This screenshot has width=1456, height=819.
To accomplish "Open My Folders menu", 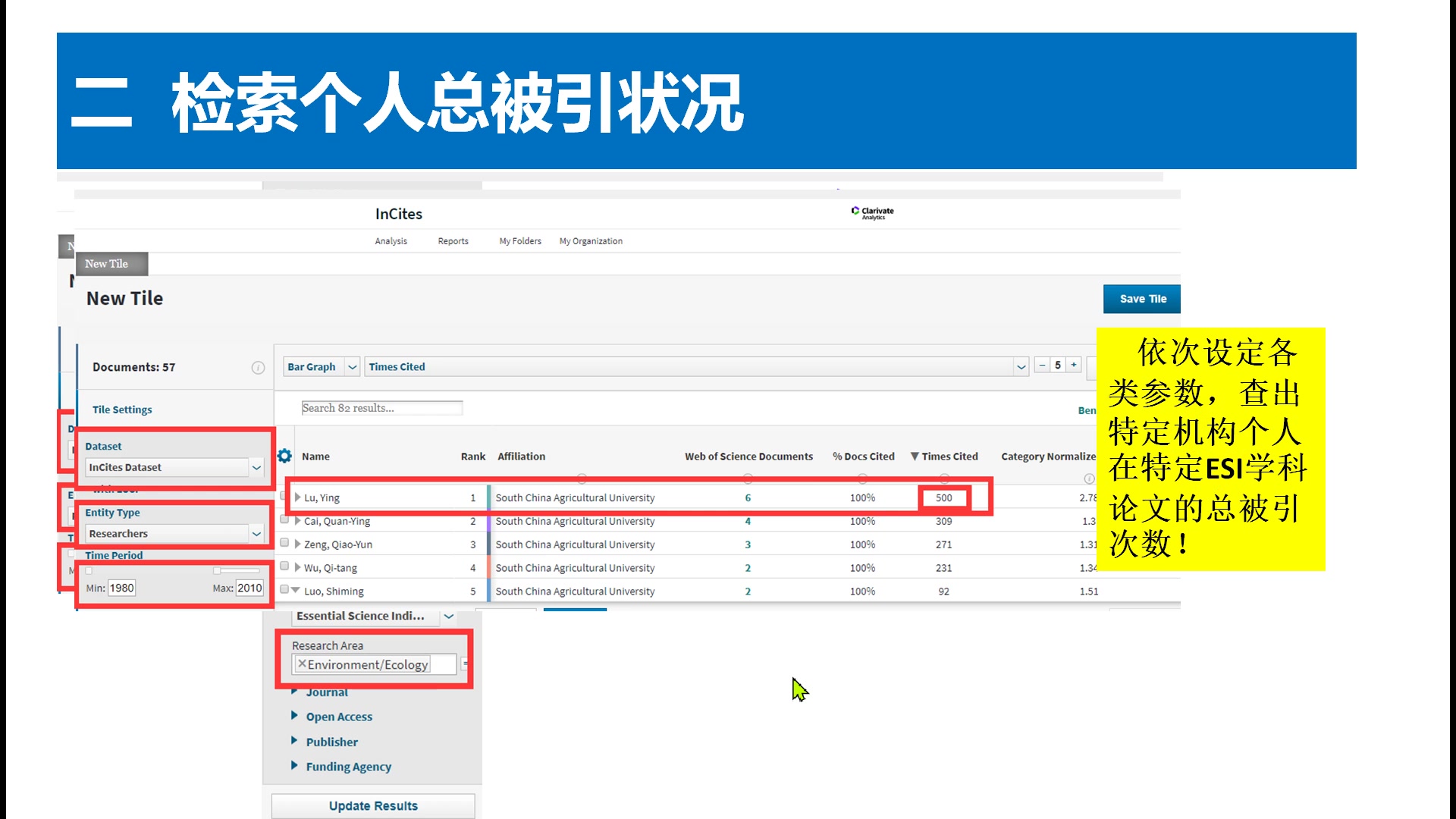I will [520, 241].
